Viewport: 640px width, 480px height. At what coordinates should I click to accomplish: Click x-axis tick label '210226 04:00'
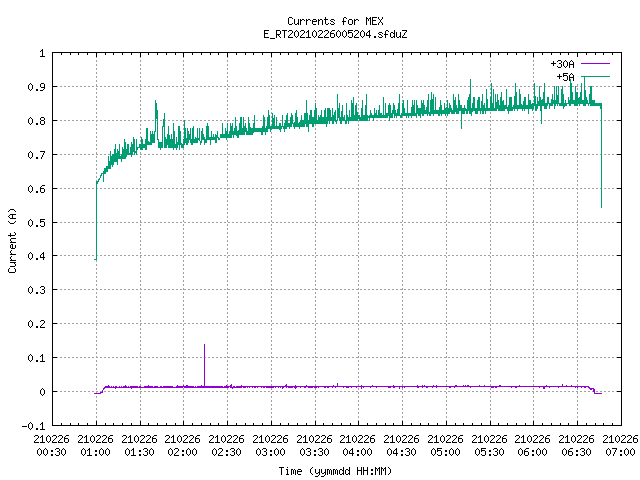[x=358, y=446]
